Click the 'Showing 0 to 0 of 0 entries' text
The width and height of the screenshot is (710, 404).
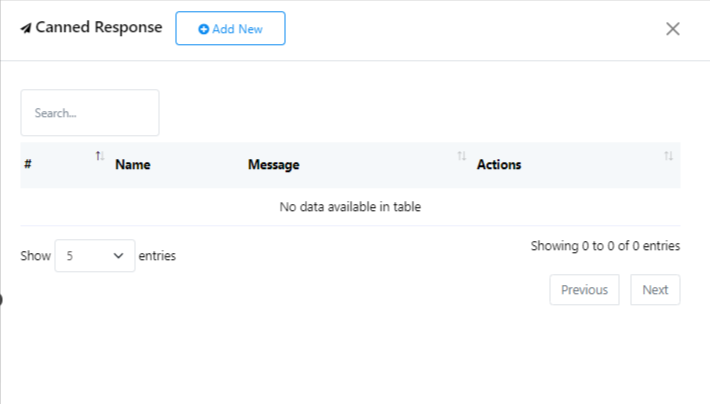[x=605, y=245]
